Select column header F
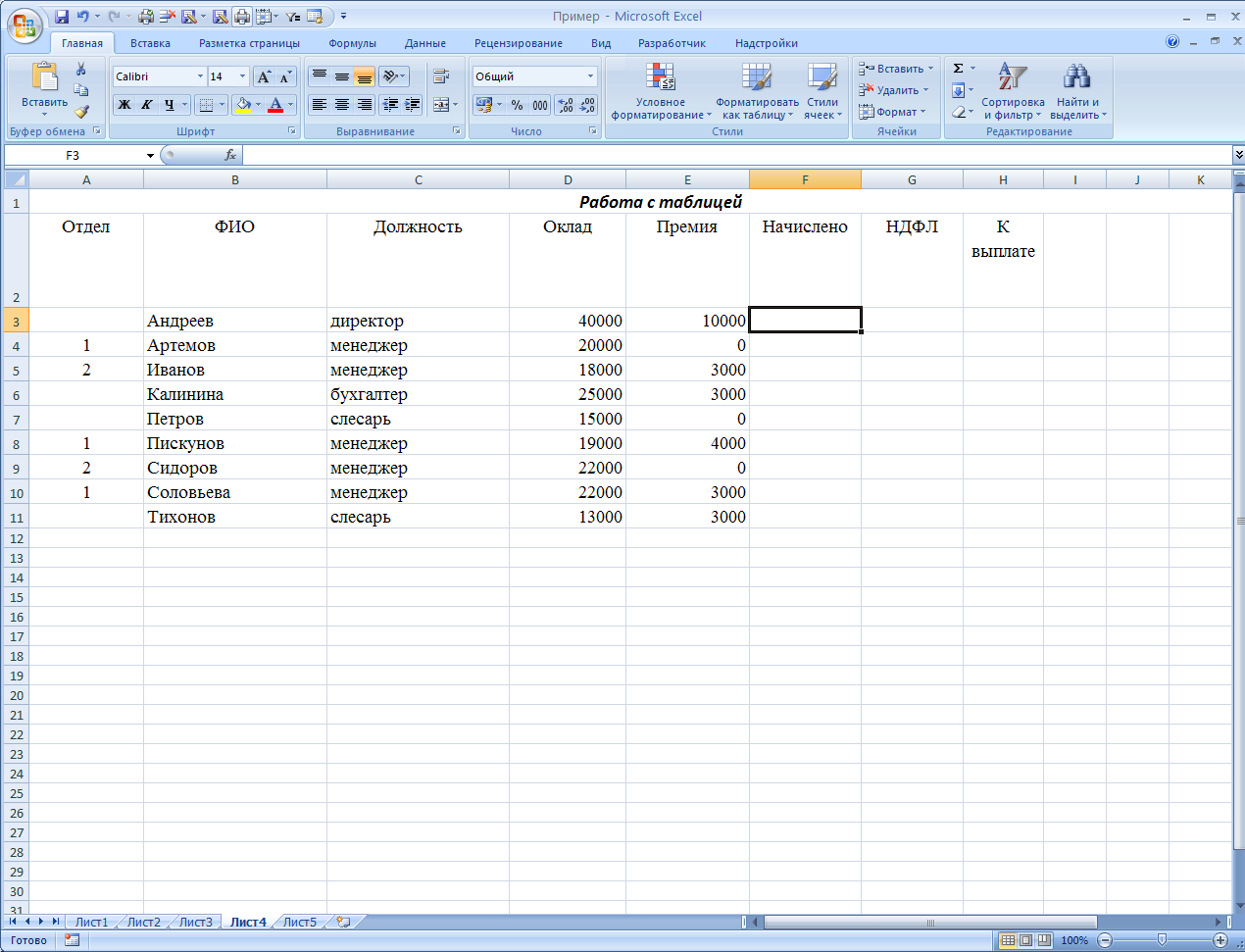This screenshot has height=952, width=1245. click(x=805, y=179)
